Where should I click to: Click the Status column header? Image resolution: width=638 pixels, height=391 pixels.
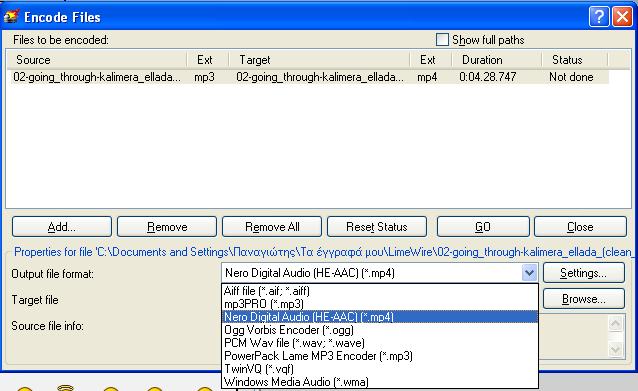pos(575,60)
